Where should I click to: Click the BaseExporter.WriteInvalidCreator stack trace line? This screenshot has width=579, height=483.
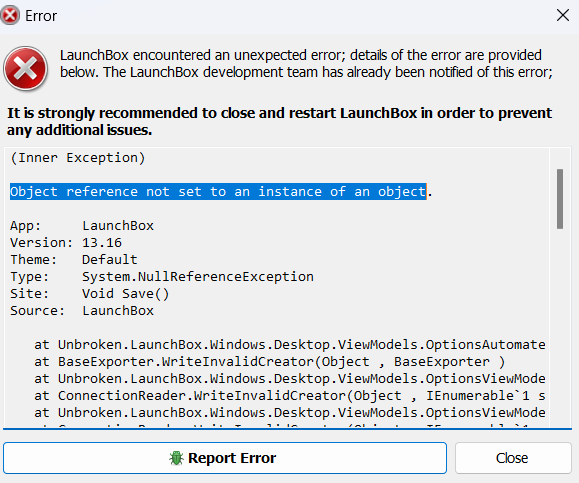click(x=270, y=362)
